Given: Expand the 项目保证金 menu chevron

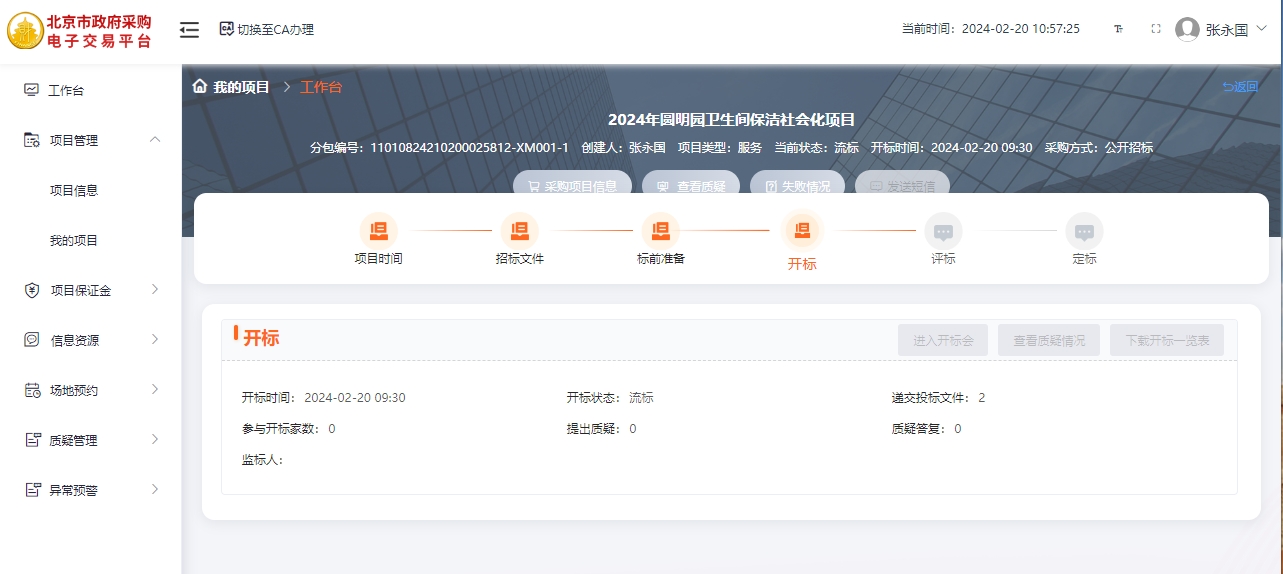Looking at the screenshot, I should click(155, 290).
